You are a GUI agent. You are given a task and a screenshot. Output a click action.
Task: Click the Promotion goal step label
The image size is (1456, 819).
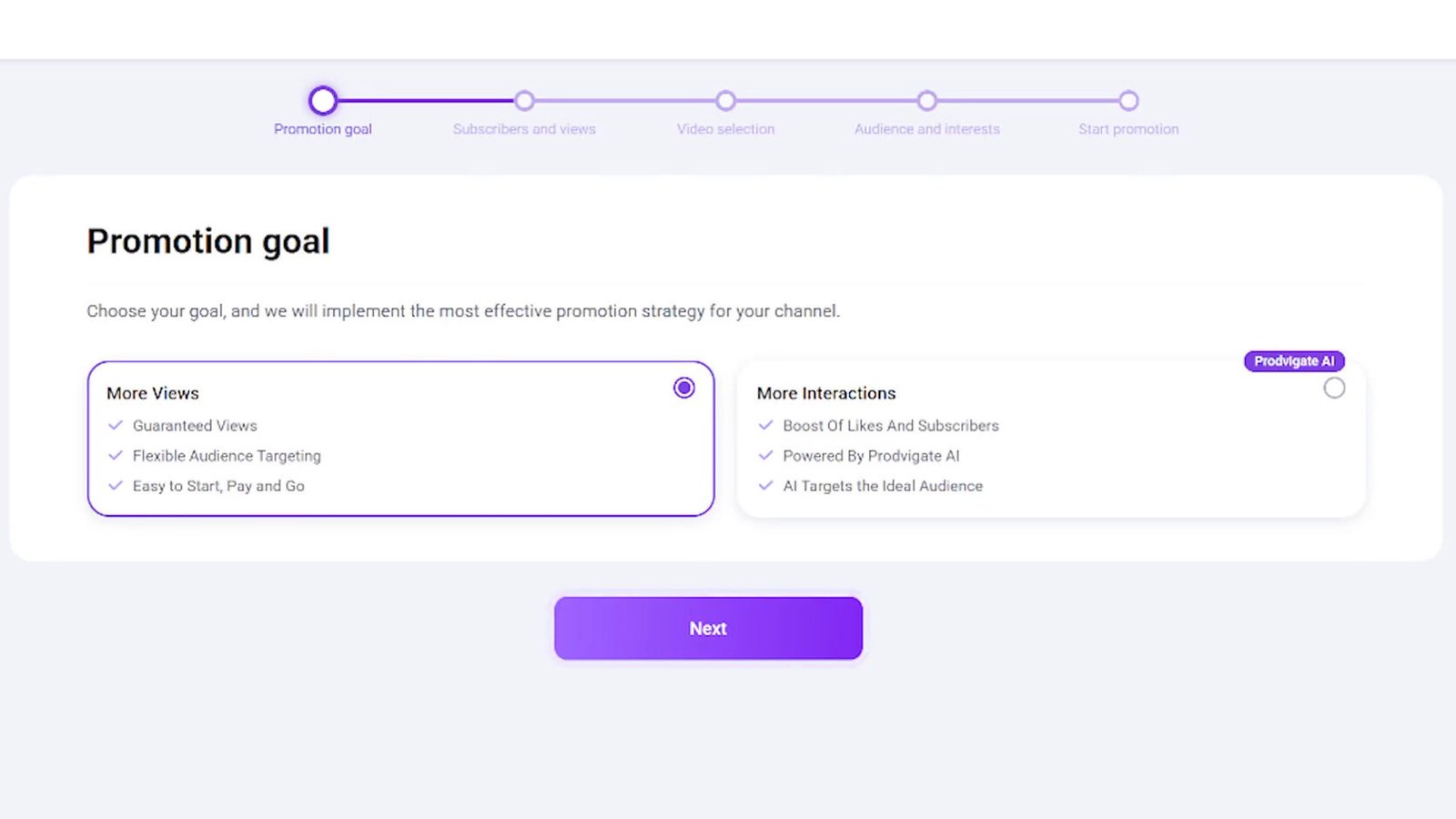click(x=323, y=129)
